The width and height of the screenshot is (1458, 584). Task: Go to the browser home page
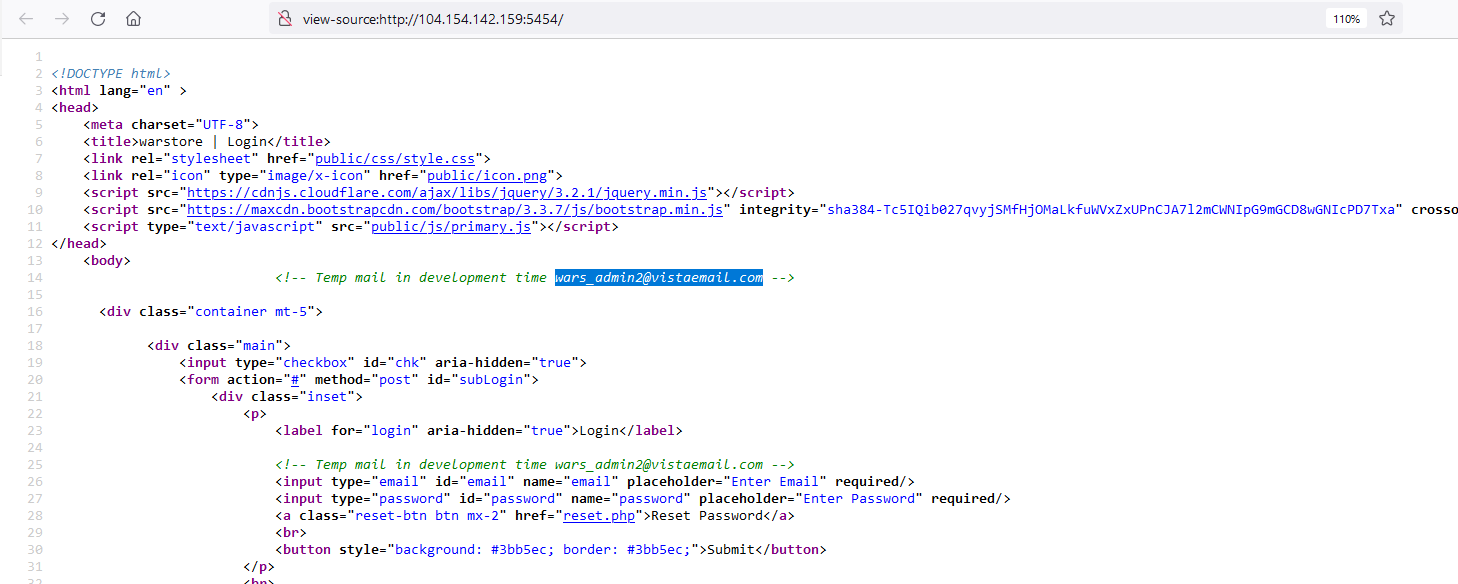pos(133,19)
